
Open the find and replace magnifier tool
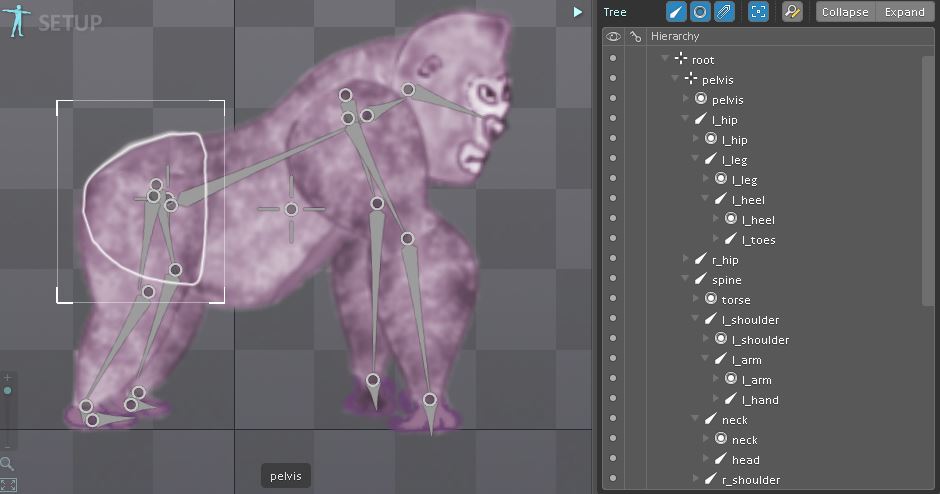coord(793,12)
